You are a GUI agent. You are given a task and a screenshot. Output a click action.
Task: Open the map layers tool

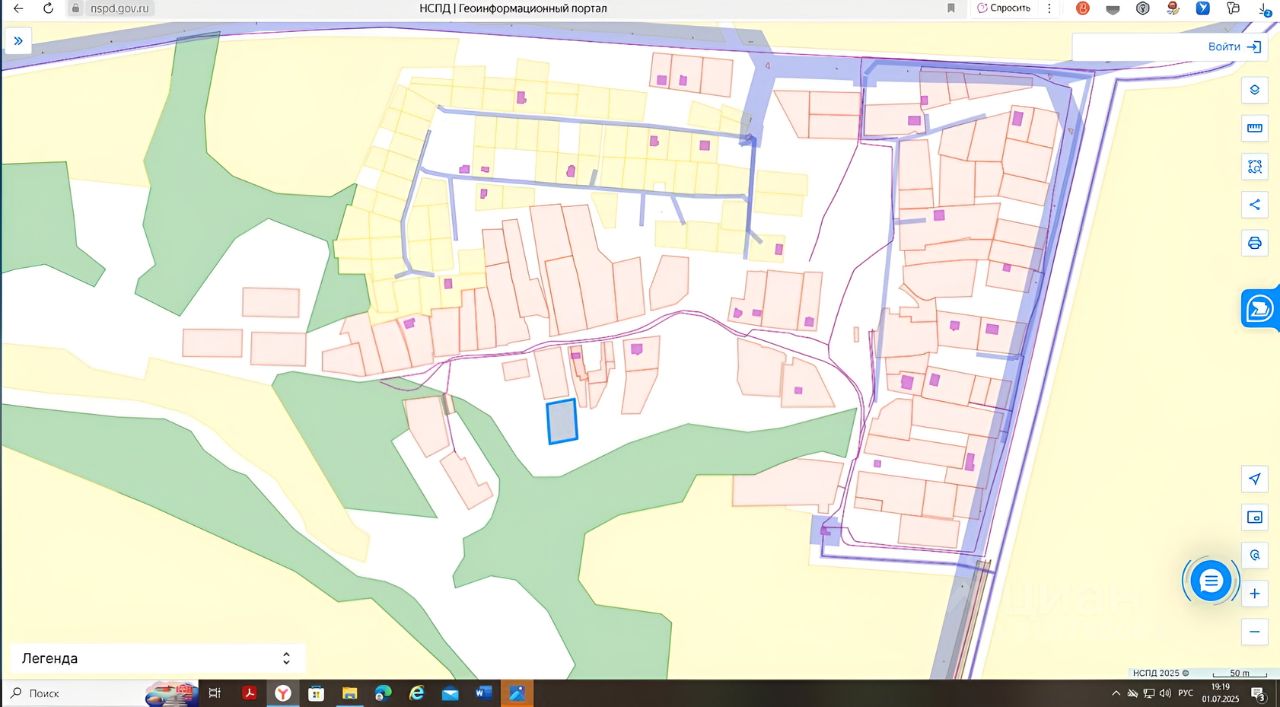[x=1254, y=89]
